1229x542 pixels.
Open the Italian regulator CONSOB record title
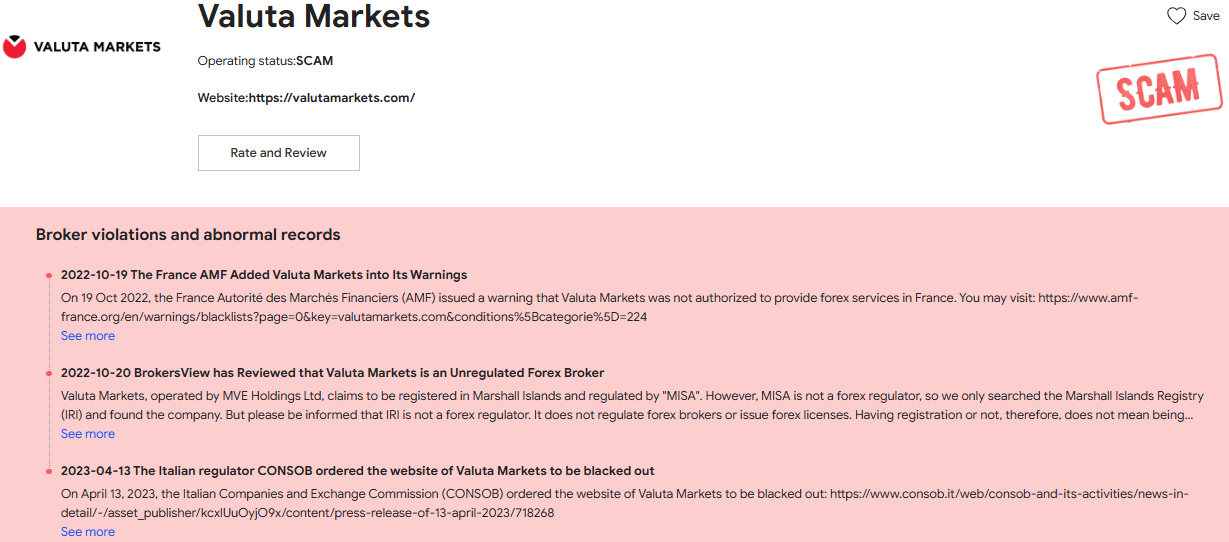click(x=357, y=471)
